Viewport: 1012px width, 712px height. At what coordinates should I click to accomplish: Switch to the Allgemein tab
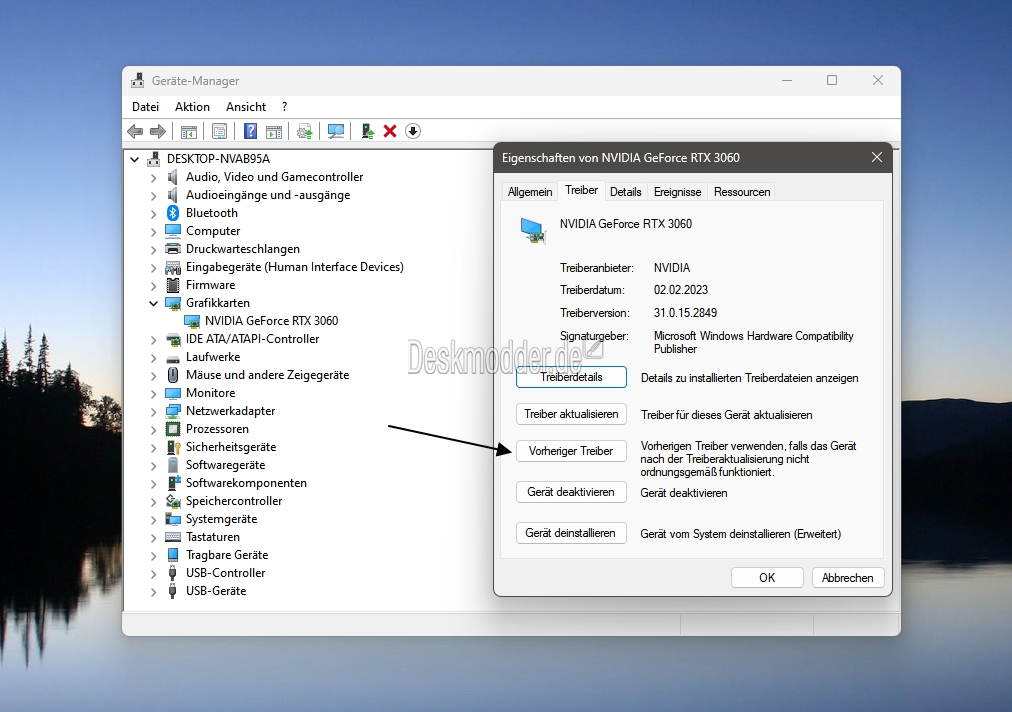[x=530, y=192]
